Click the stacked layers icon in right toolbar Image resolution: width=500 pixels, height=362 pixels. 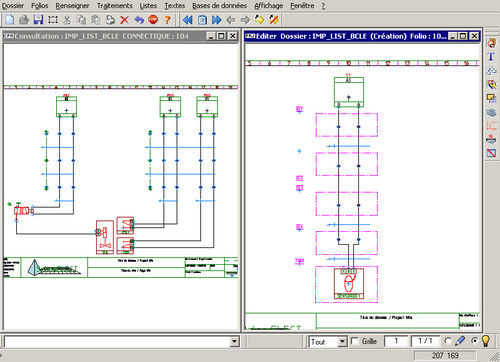pos(491,112)
